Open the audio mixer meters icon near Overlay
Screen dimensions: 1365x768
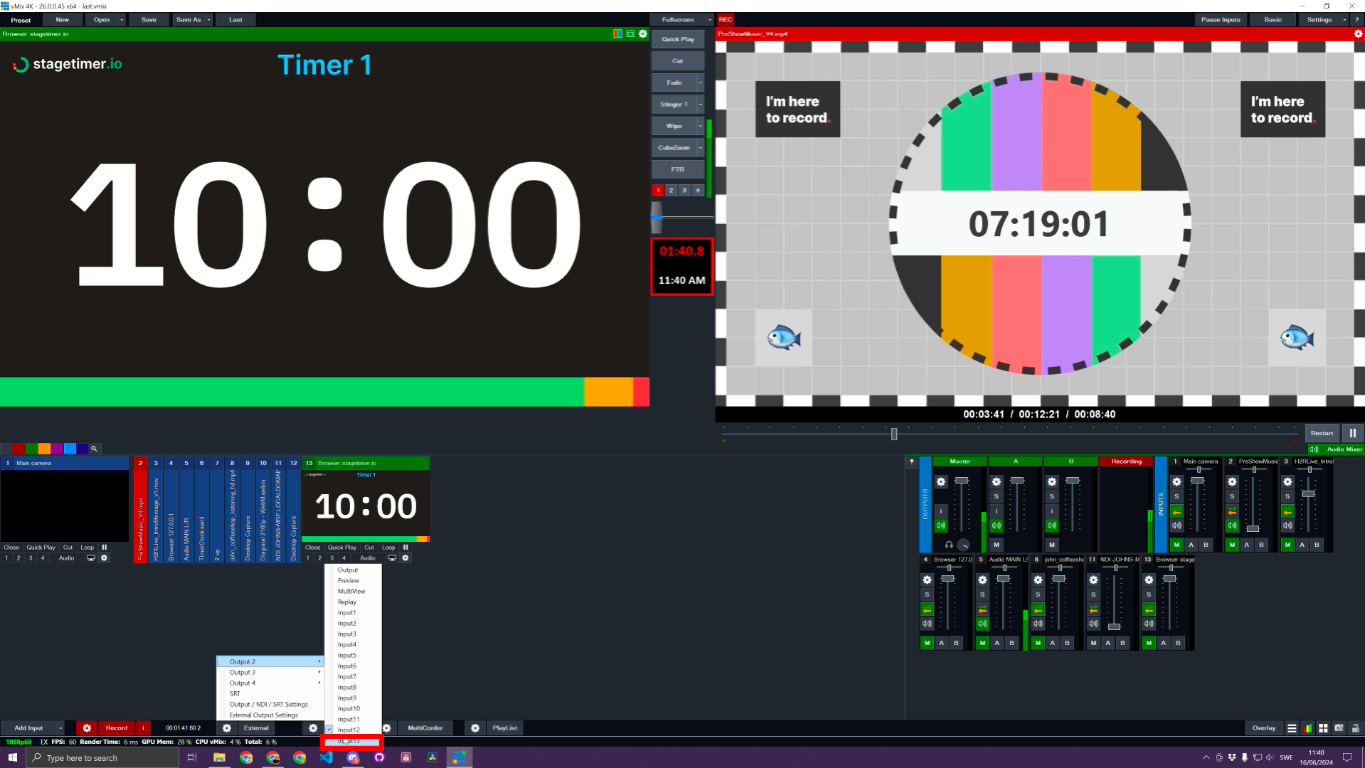coord(1307,728)
